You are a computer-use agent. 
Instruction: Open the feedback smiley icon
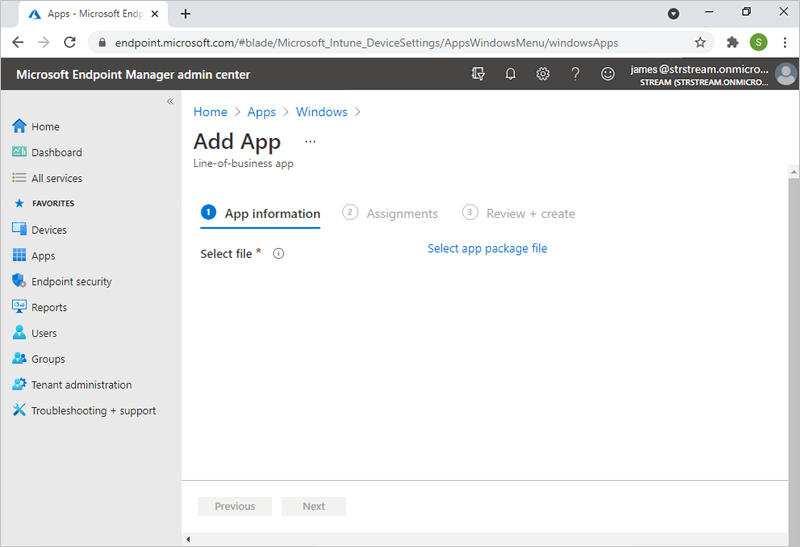pyautogui.click(x=607, y=74)
